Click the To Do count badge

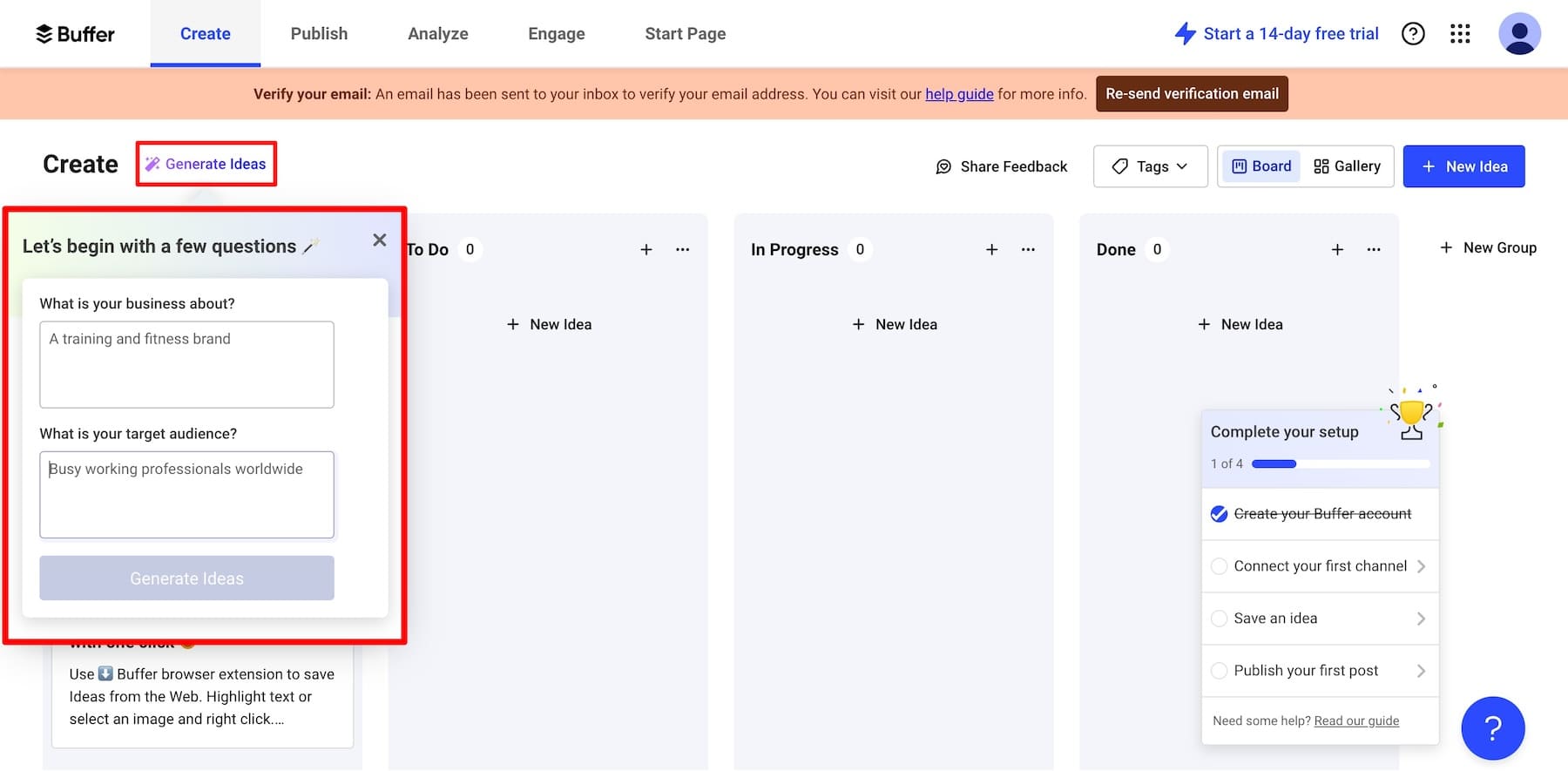(x=470, y=250)
